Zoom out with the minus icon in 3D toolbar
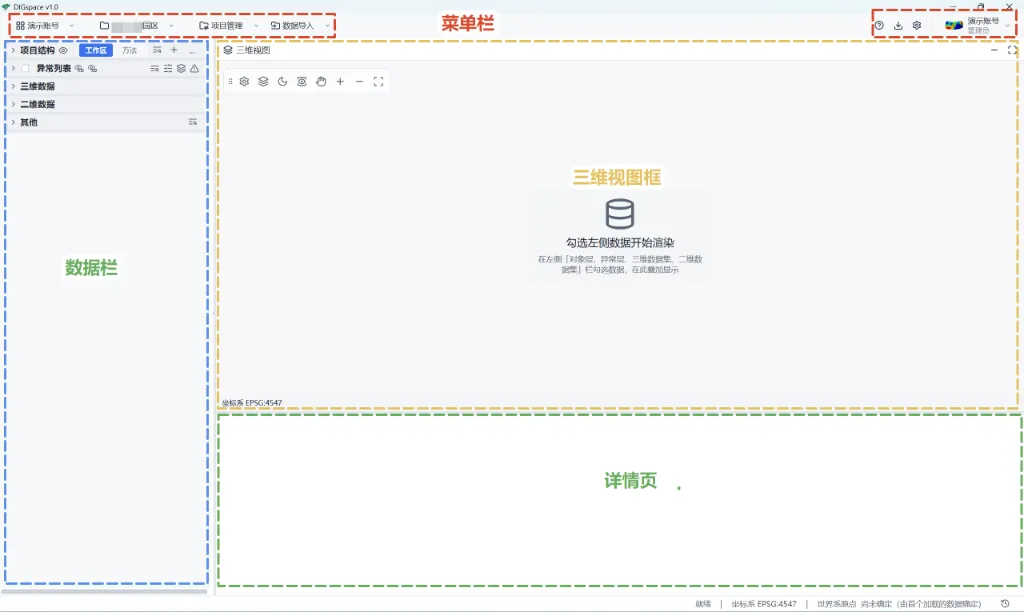The width and height of the screenshot is (1024, 612). click(x=359, y=82)
